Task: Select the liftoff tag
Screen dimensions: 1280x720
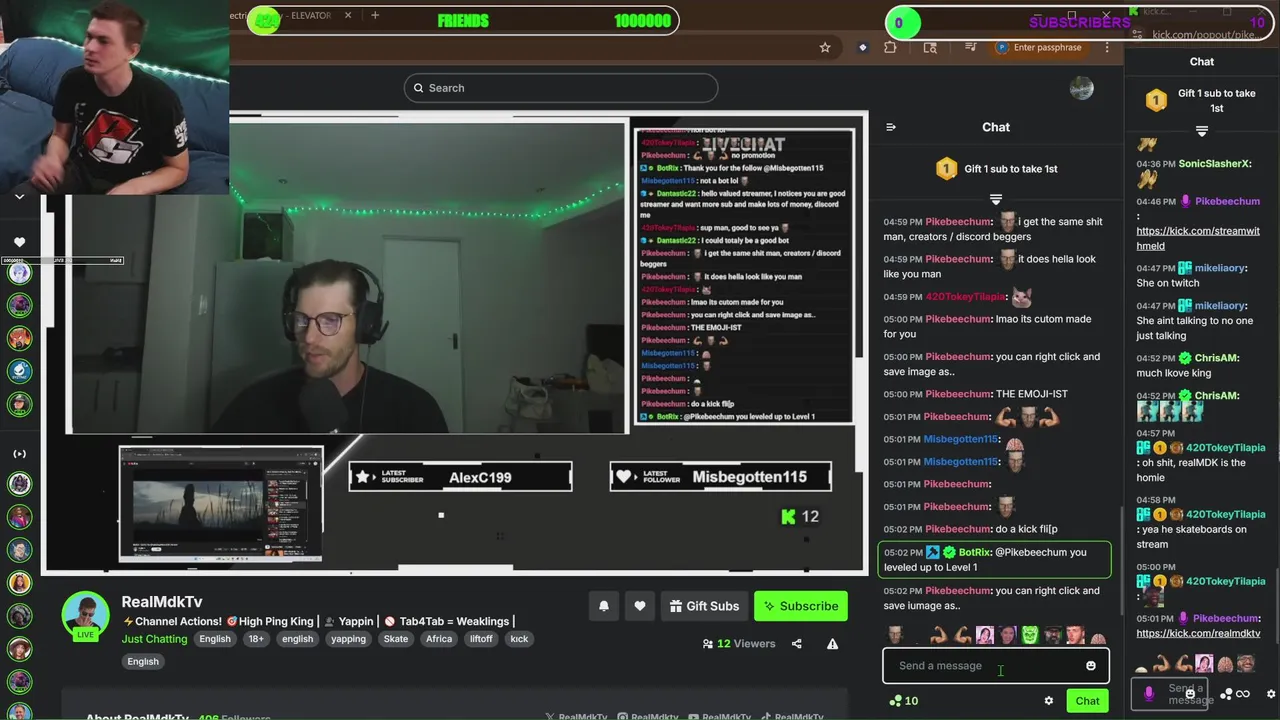Action: 481,639
